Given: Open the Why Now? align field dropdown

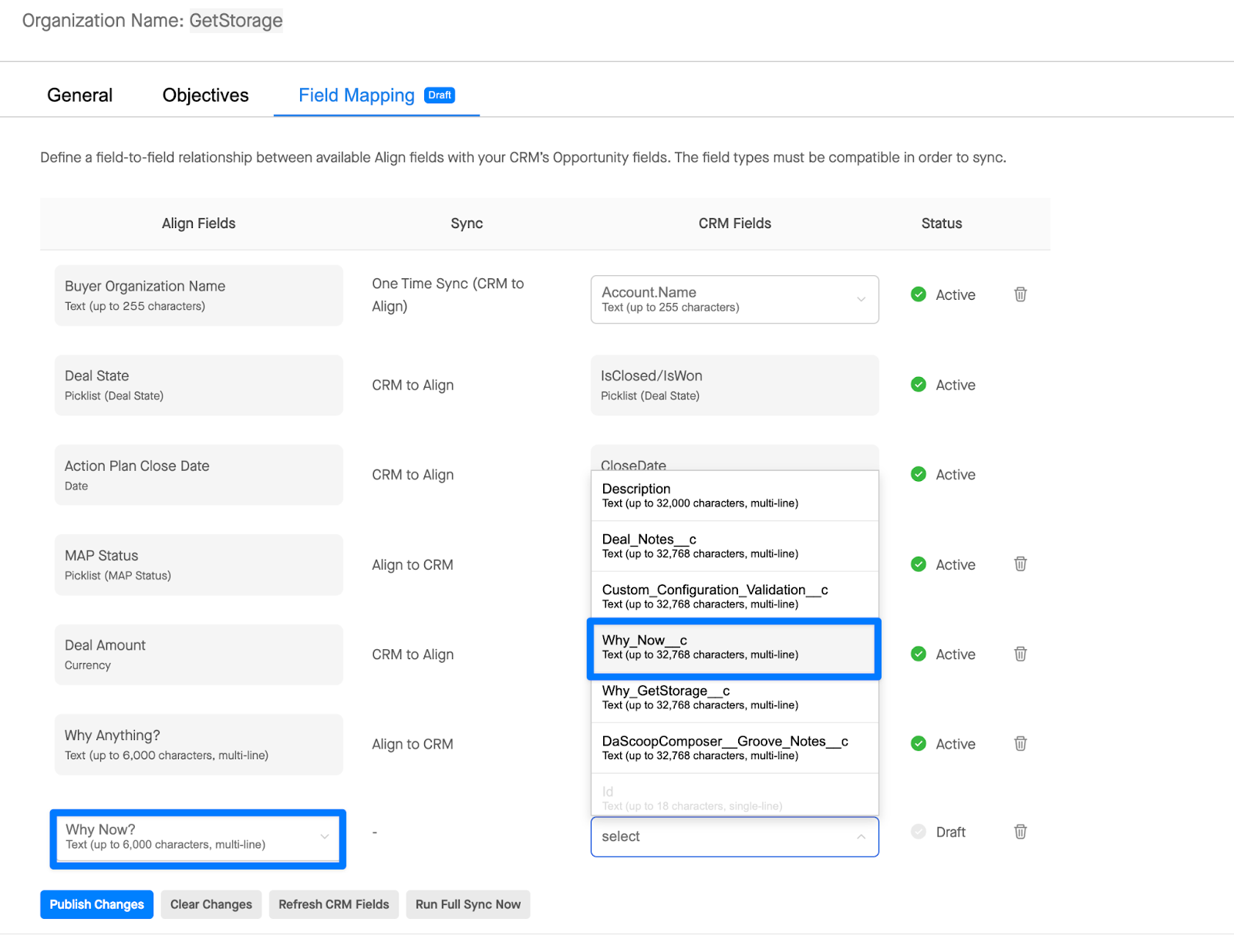Looking at the screenshot, I should tap(324, 837).
